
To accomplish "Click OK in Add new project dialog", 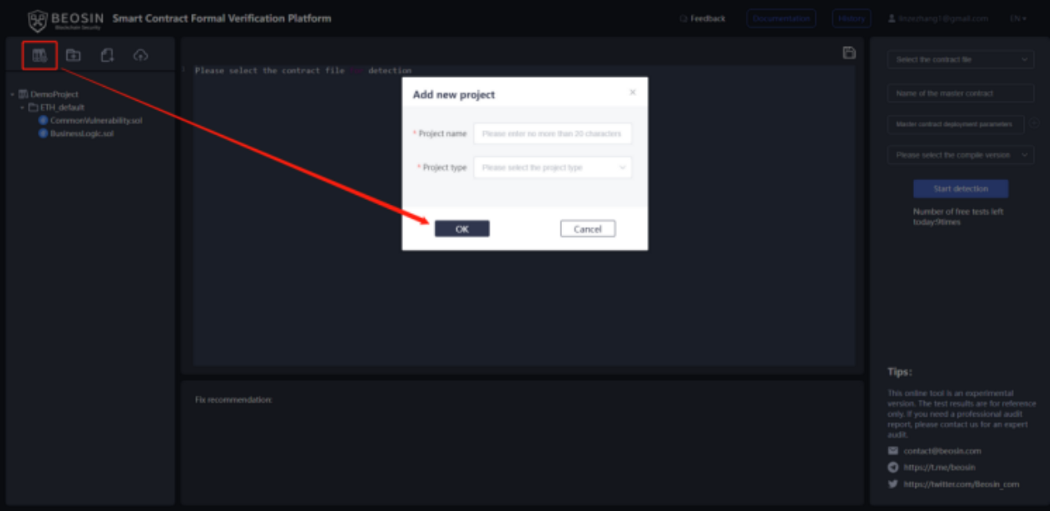I will pyautogui.click(x=462, y=229).
